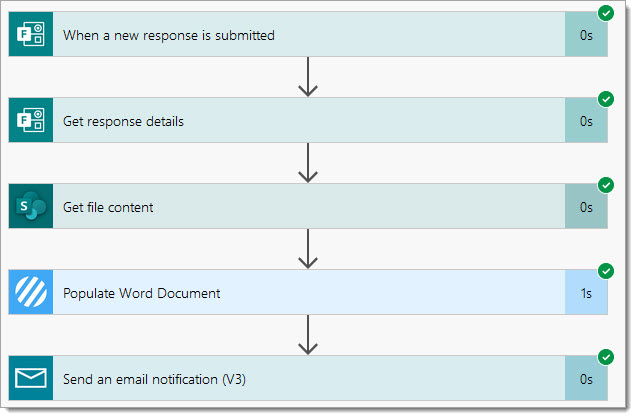
Task: Click the green checkmark on Get file content
Action: [x=606, y=185]
